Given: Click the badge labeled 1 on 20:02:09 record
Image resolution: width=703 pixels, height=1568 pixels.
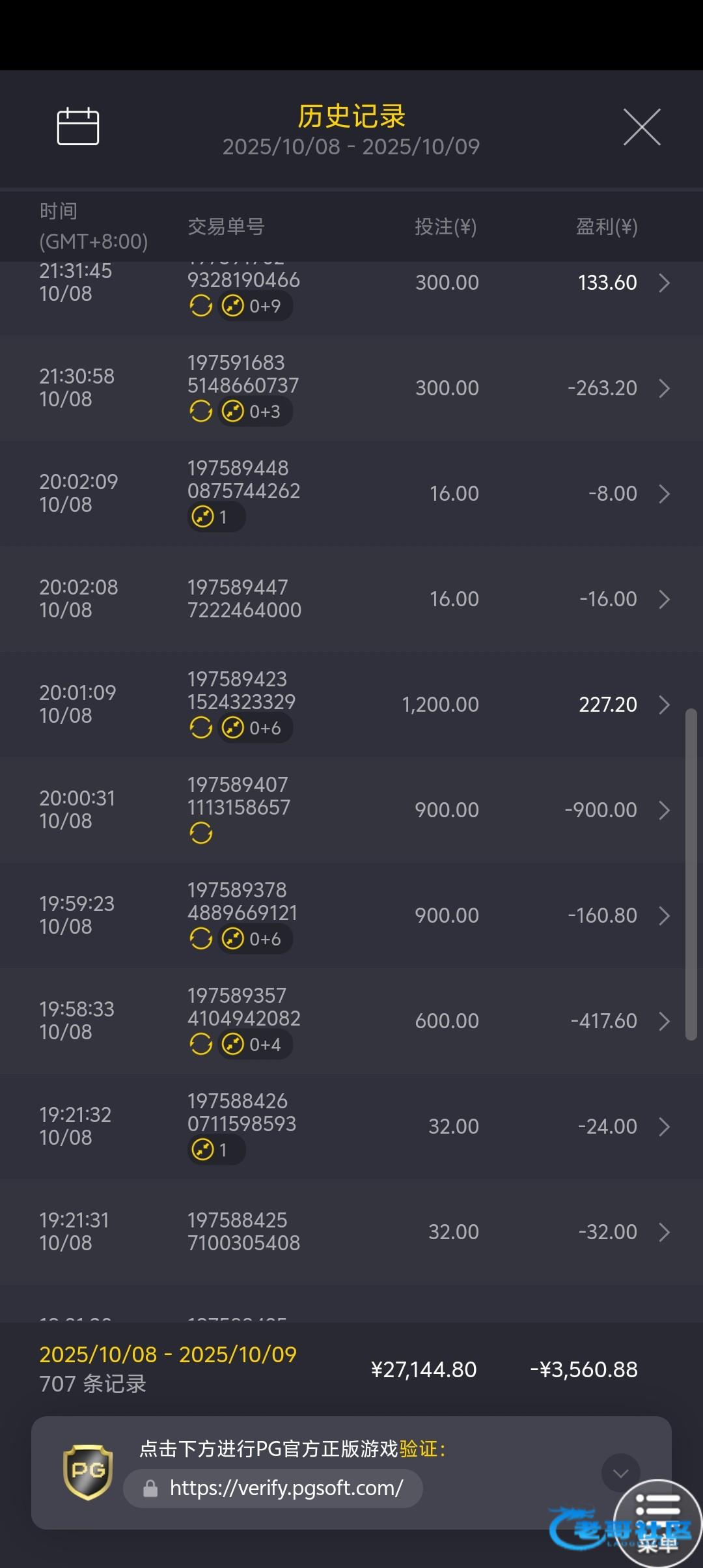Looking at the screenshot, I should point(216,518).
